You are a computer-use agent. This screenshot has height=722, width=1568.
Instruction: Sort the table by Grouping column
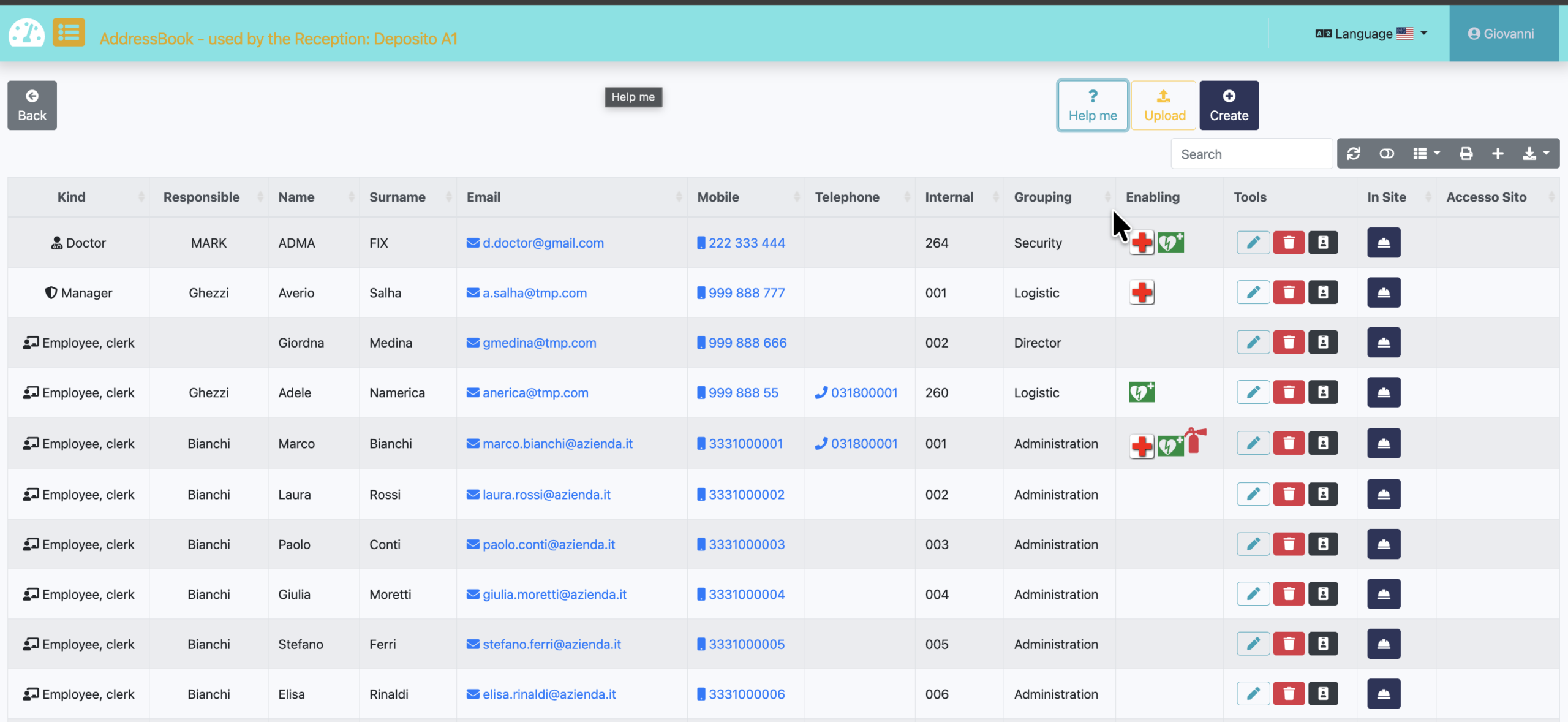[x=1042, y=197]
